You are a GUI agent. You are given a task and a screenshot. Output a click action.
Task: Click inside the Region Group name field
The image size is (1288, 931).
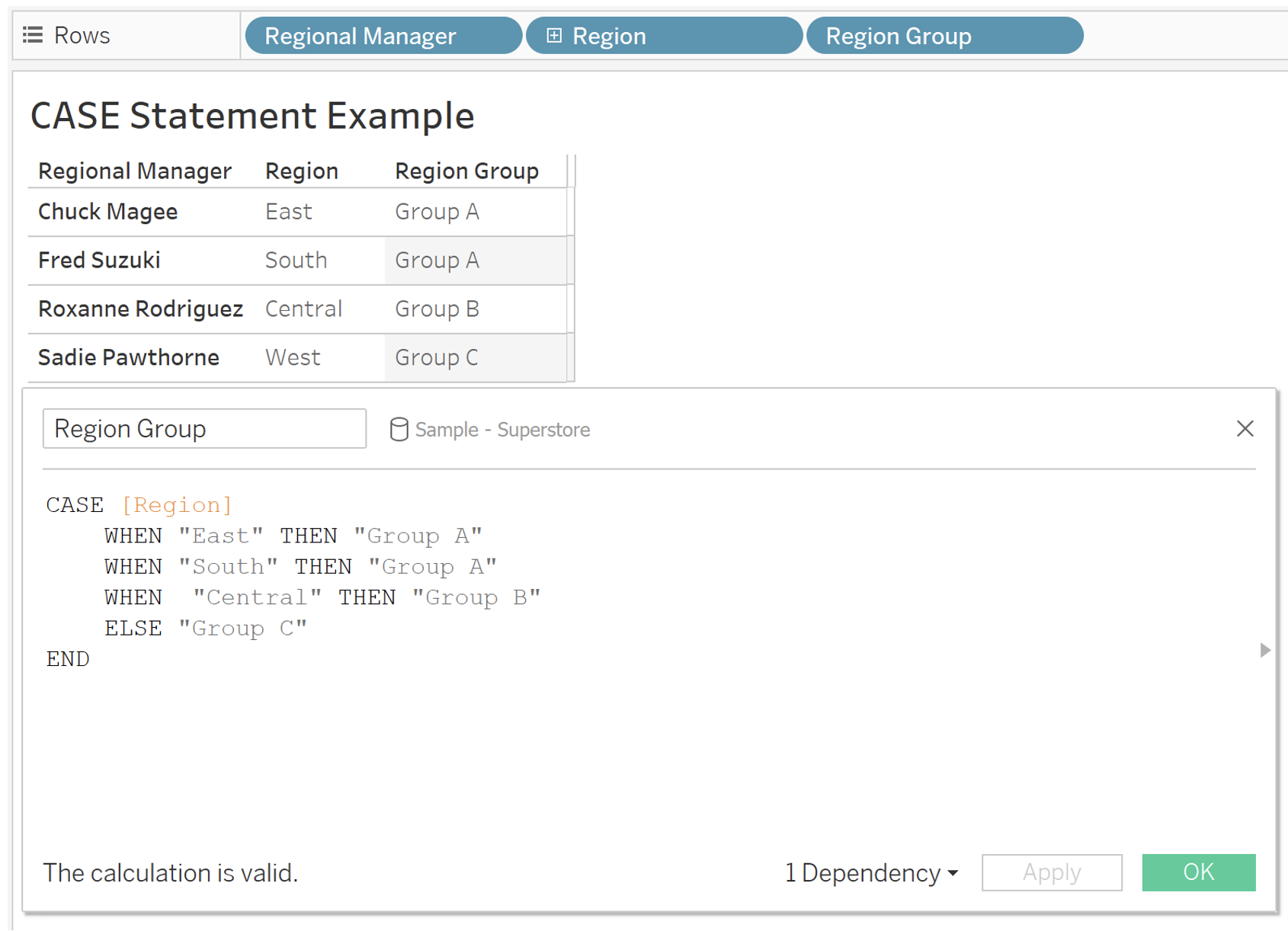pos(203,428)
